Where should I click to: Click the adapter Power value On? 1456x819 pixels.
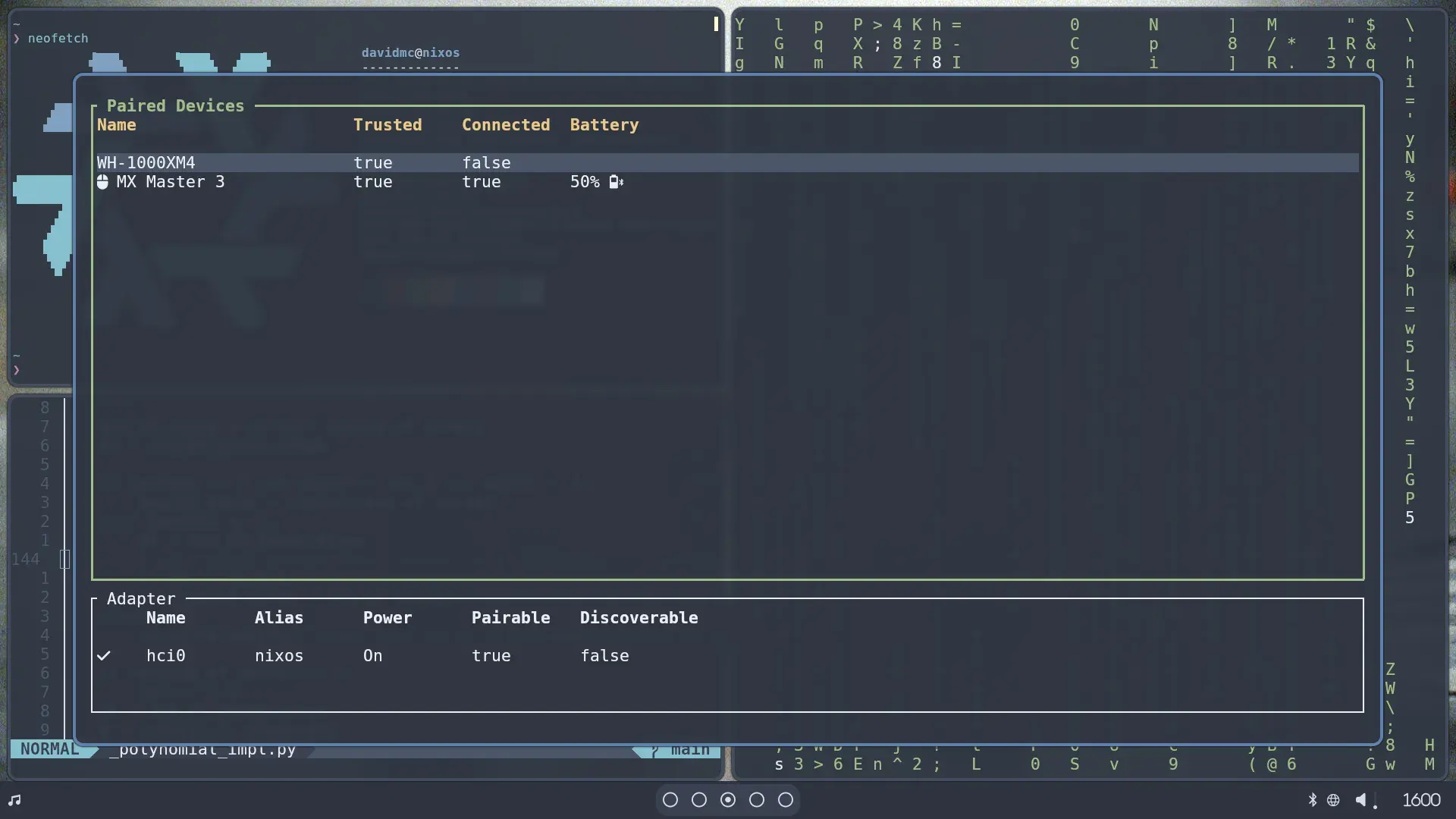click(372, 656)
